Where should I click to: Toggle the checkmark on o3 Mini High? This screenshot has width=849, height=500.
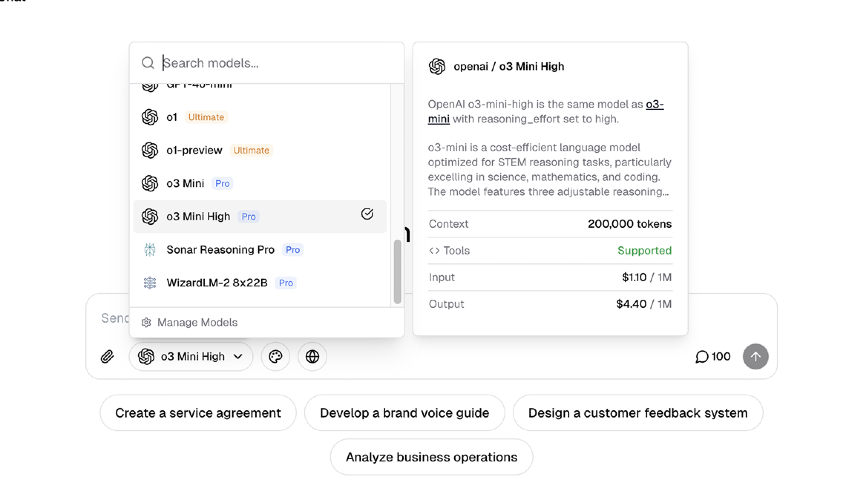(367, 215)
